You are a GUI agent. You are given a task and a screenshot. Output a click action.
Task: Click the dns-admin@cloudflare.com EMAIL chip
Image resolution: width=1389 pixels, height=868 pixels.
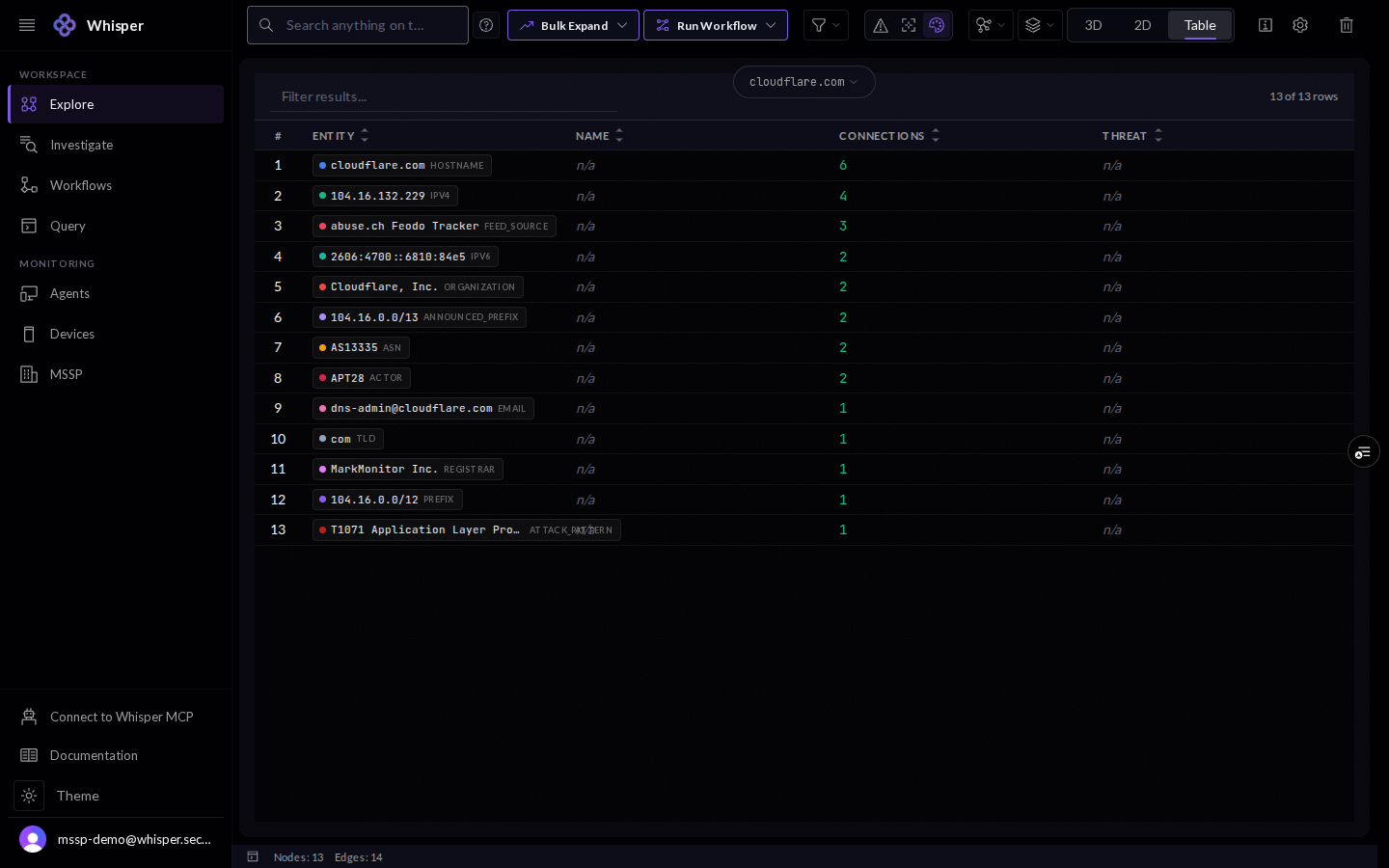423,408
